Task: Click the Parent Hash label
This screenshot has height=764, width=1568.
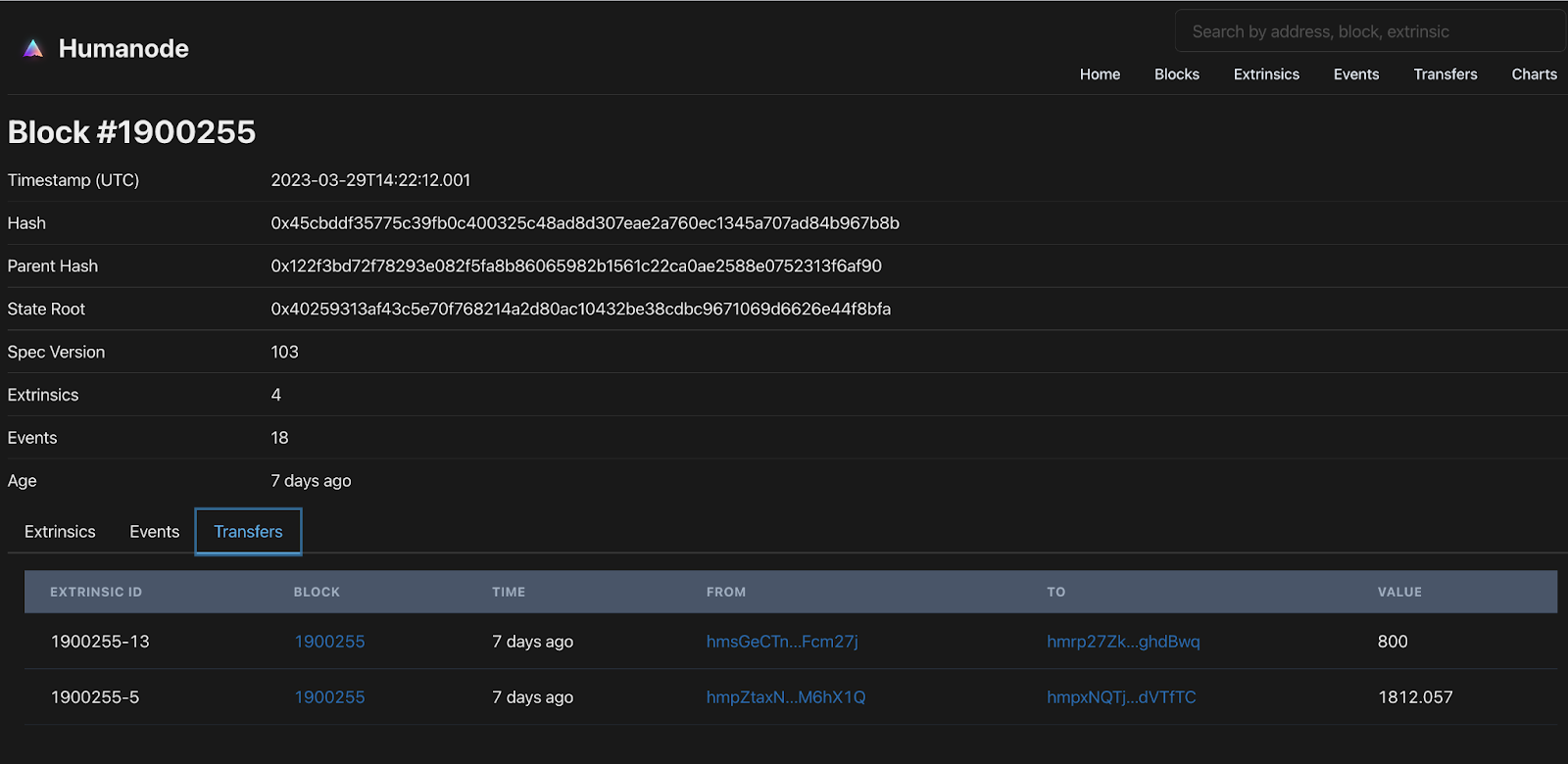Action: 53,266
